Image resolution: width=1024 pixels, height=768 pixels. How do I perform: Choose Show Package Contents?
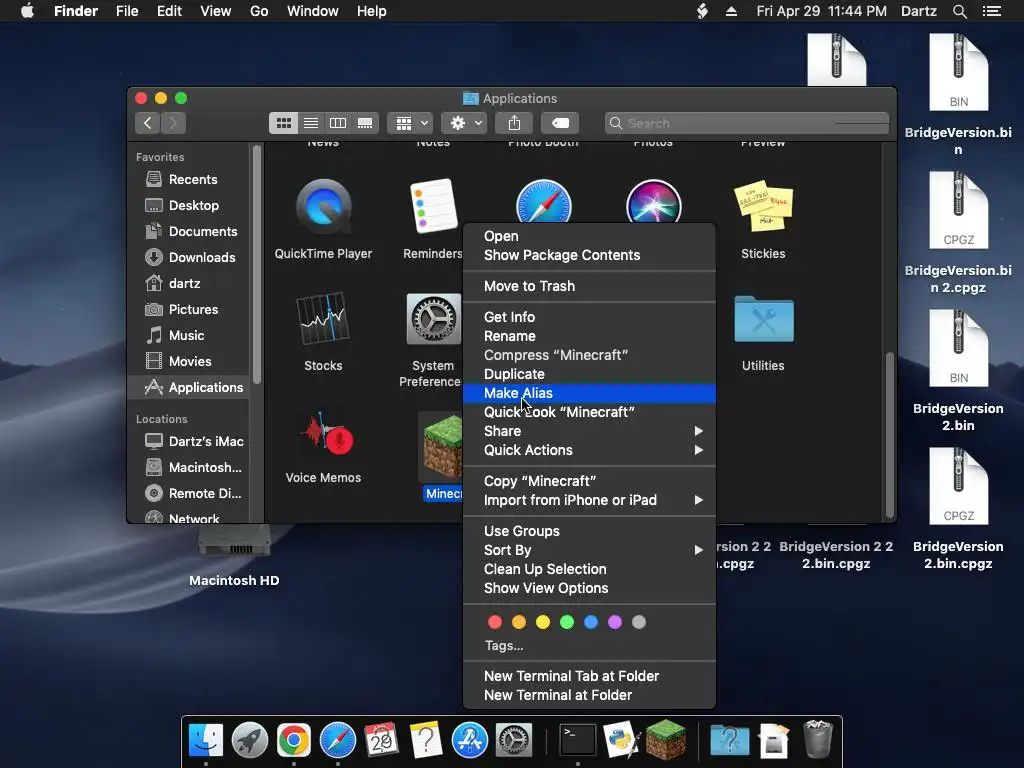click(x=589, y=255)
